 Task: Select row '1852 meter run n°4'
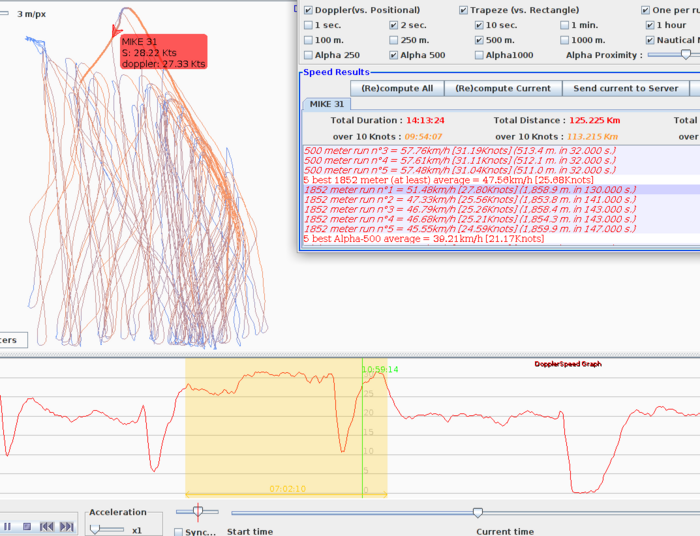click(x=501, y=219)
